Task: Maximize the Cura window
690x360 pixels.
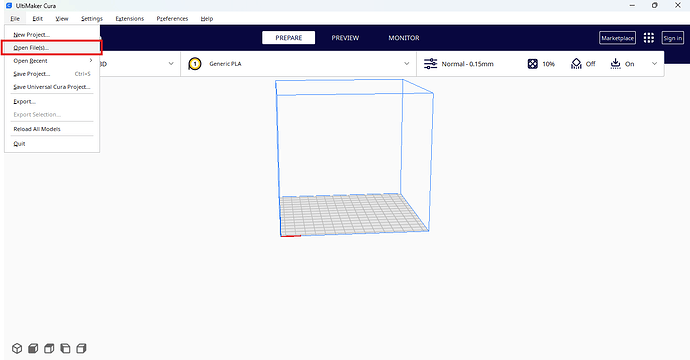Action: coord(655,6)
